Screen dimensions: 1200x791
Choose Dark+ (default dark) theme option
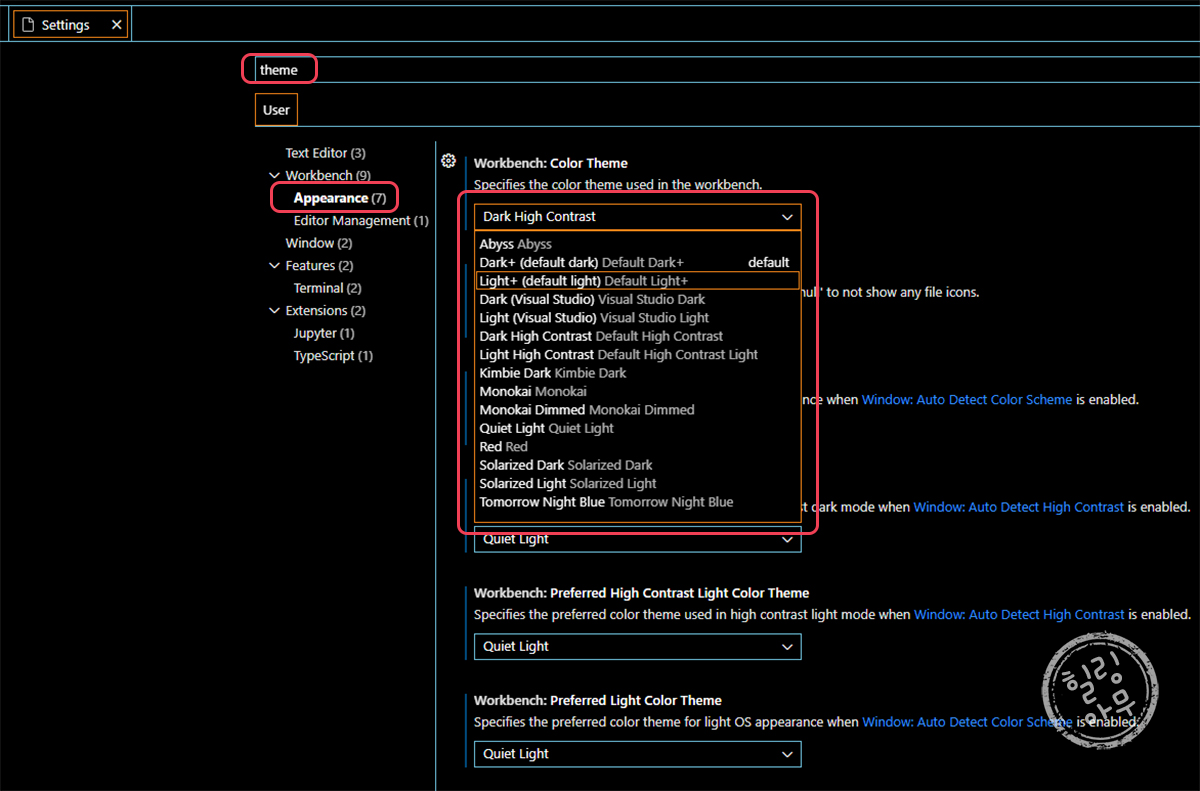(x=638, y=262)
